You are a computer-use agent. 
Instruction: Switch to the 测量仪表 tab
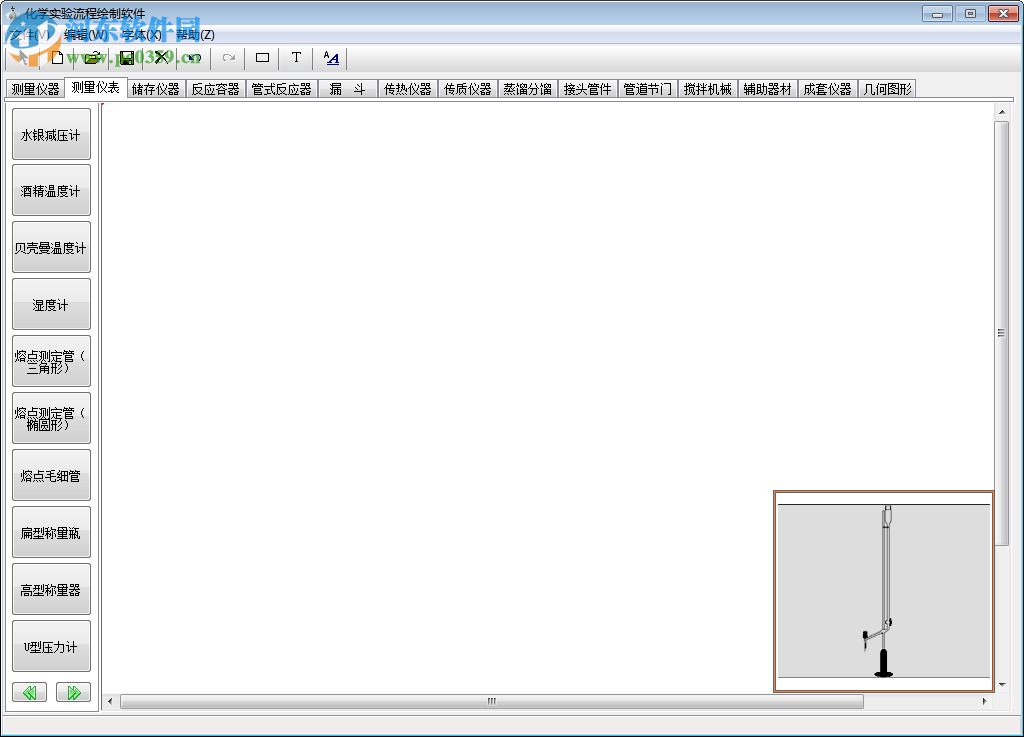pyautogui.click(x=95, y=87)
